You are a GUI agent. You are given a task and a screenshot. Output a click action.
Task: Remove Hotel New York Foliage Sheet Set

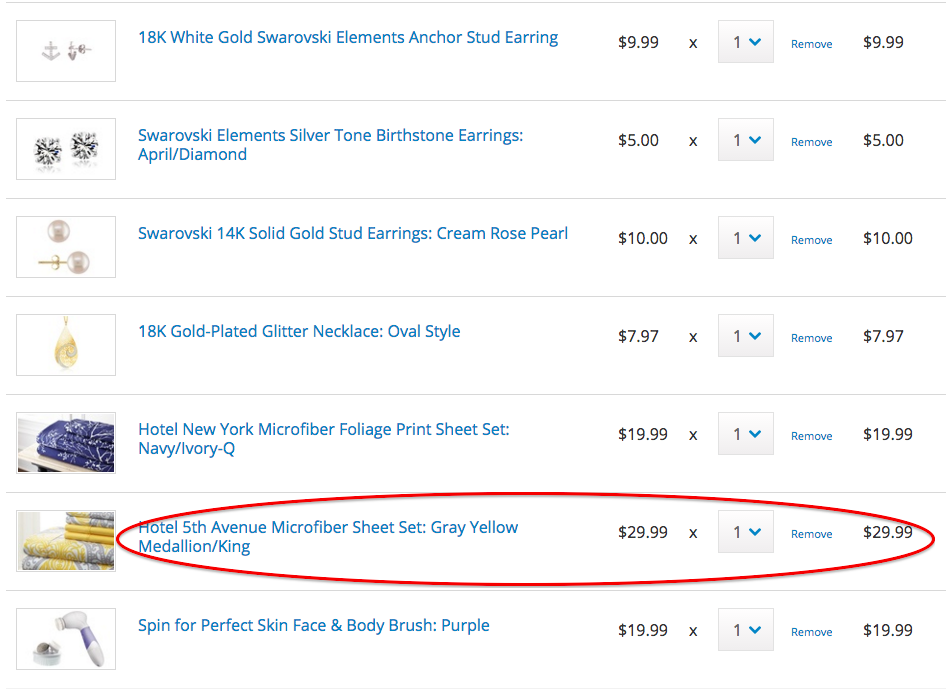pyautogui.click(x=811, y=436)
